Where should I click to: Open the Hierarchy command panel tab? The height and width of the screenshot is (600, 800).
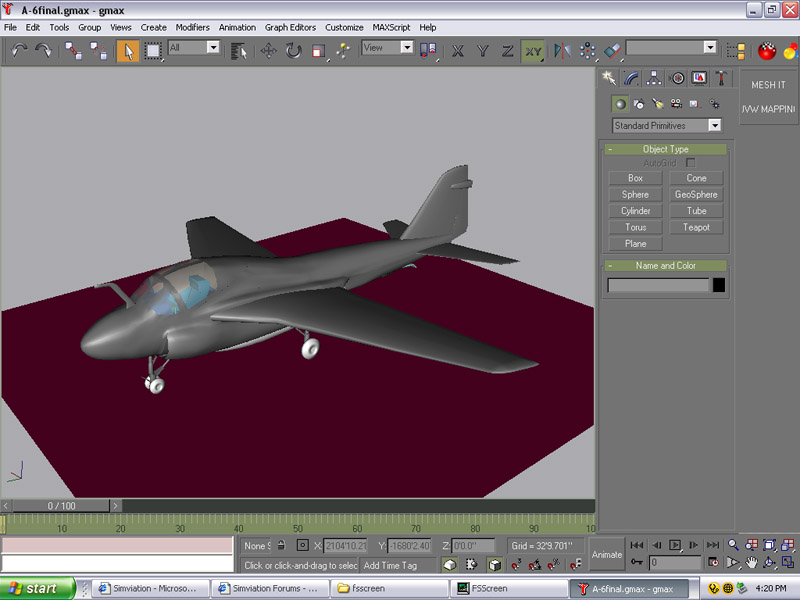tap(654, 78)
